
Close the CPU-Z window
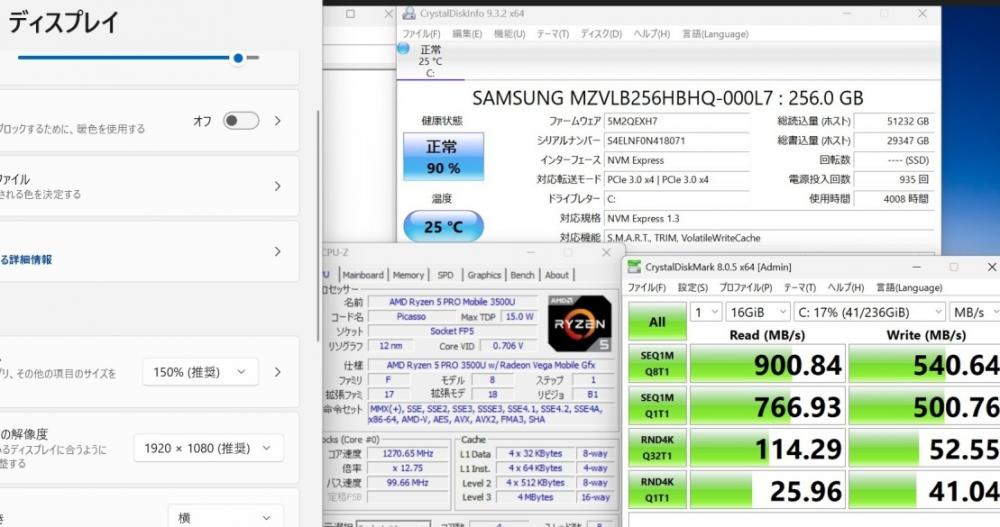[606, 253]
